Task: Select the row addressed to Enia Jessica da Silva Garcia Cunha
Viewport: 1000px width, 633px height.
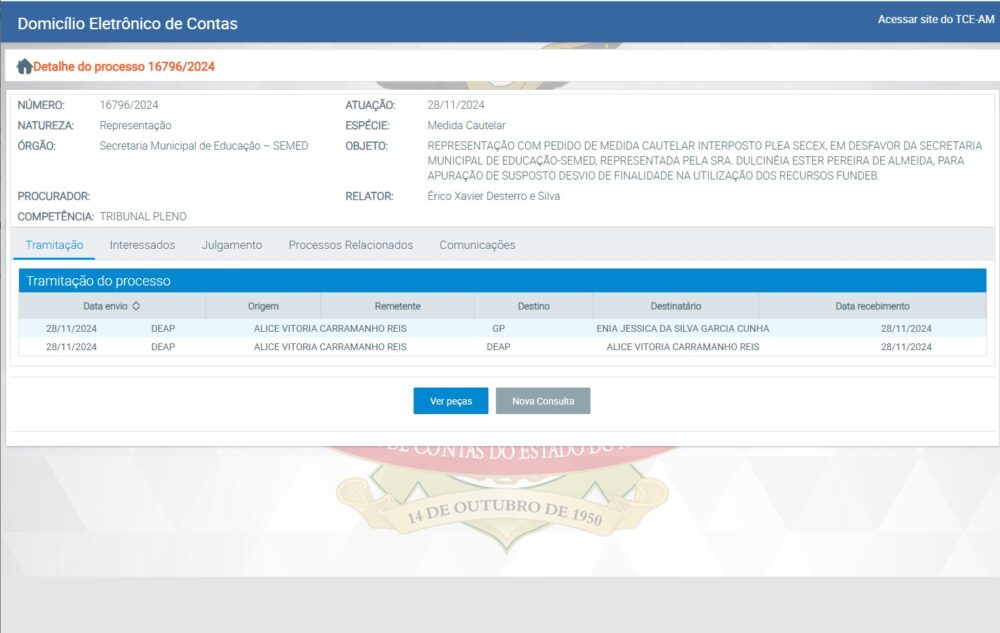Action: point(682,328)
